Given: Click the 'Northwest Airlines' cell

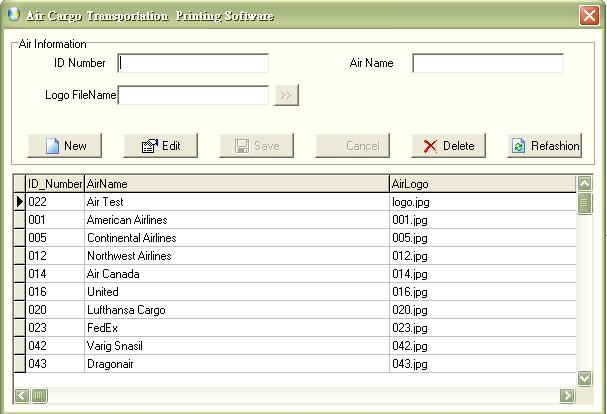Looking at the screenshot, I should point(237,256).
